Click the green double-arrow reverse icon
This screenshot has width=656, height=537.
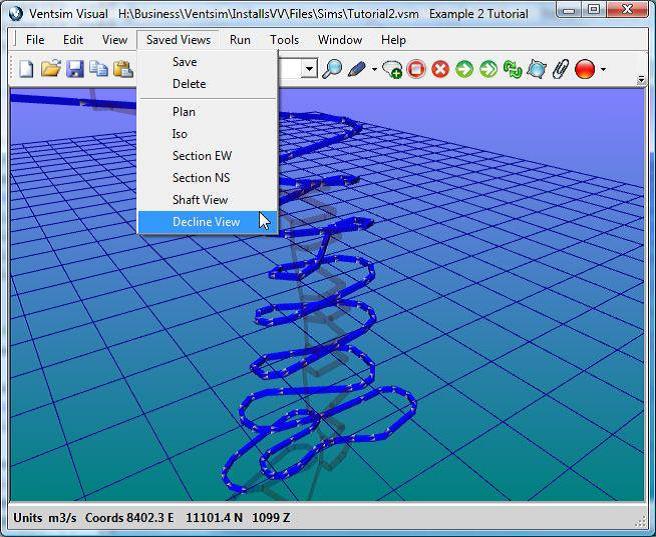pos(512,69)
